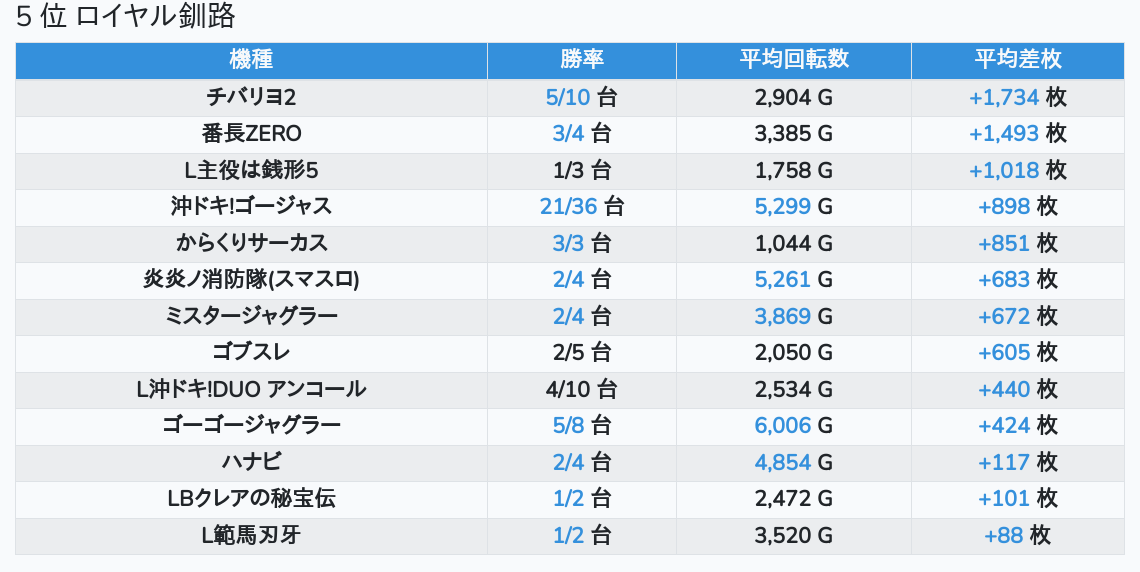Click the 勝率 column header
Image resolution: width=1140 pixels, height=572 pixels.
(x=581, y=60)
